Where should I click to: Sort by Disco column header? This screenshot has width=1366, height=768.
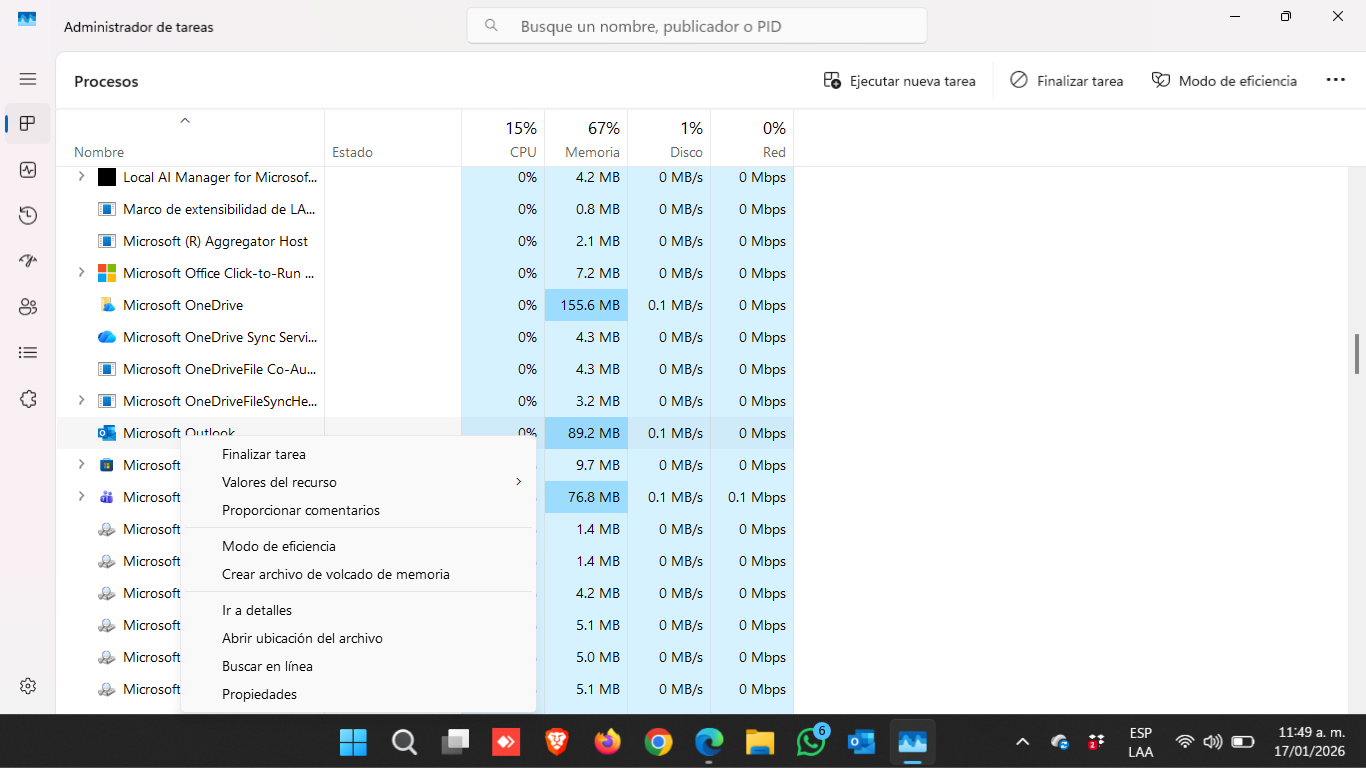(669, 138)
